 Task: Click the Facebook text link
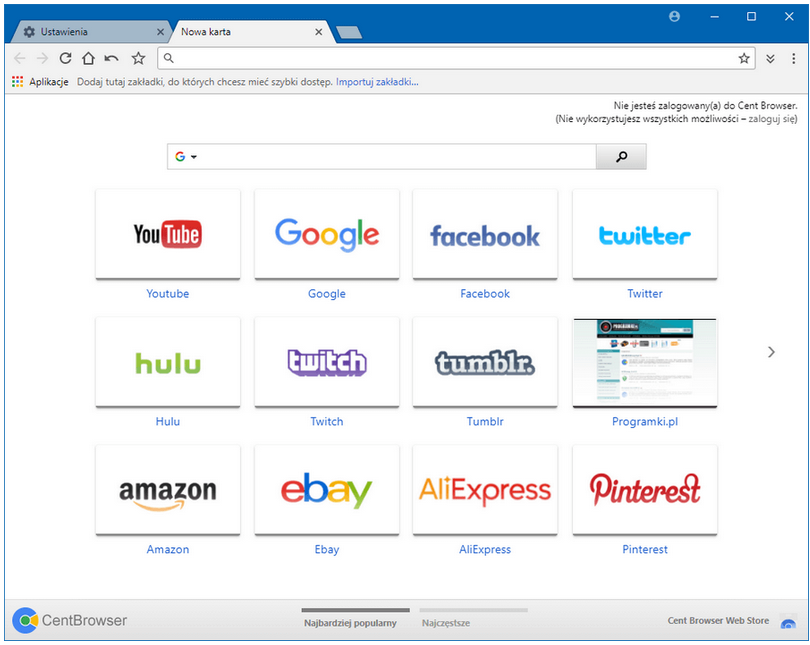[485, 293]
